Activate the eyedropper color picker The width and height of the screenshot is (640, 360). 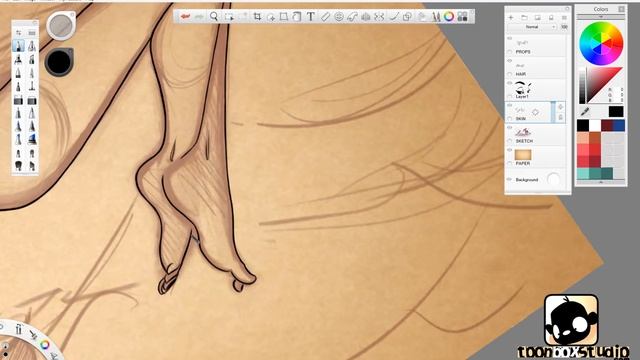[585, 111]
